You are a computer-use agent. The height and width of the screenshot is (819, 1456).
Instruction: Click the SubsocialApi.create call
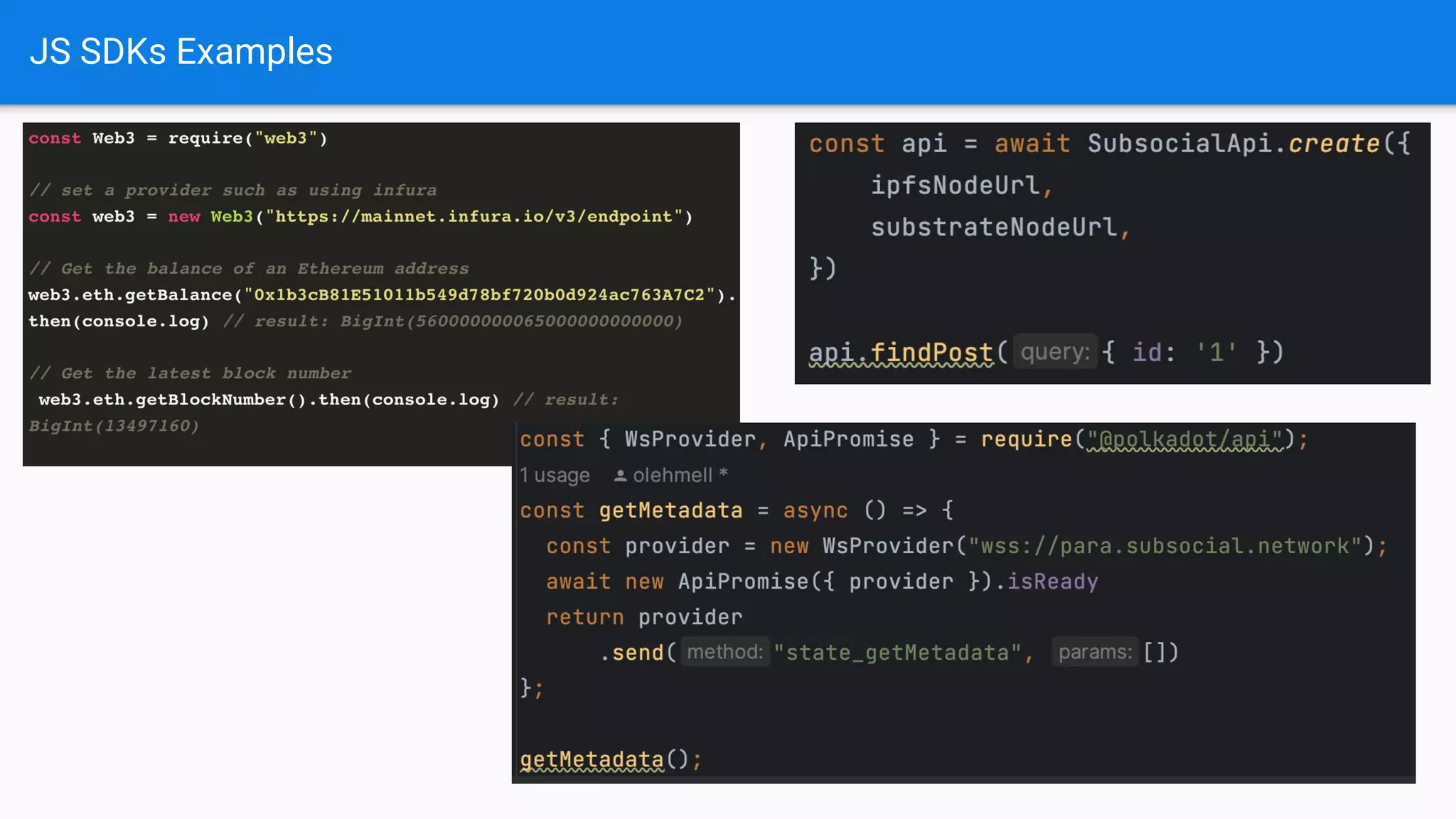(x=1249, y=144)
